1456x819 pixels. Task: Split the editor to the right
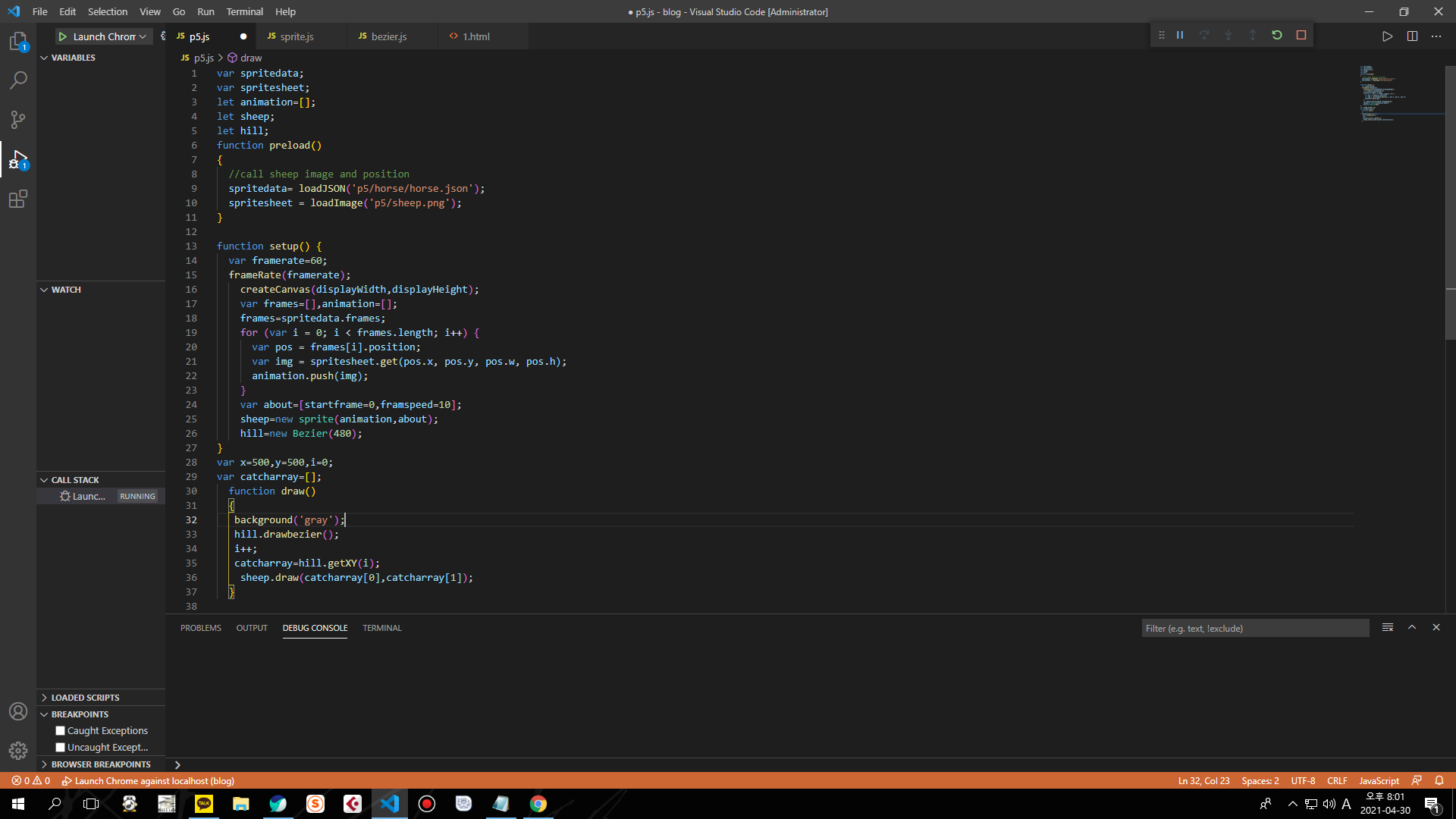coord(1412,36)
